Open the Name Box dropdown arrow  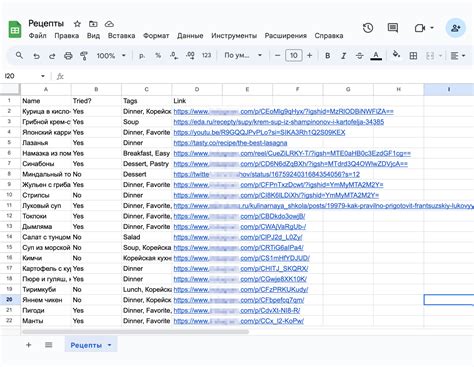43,76
